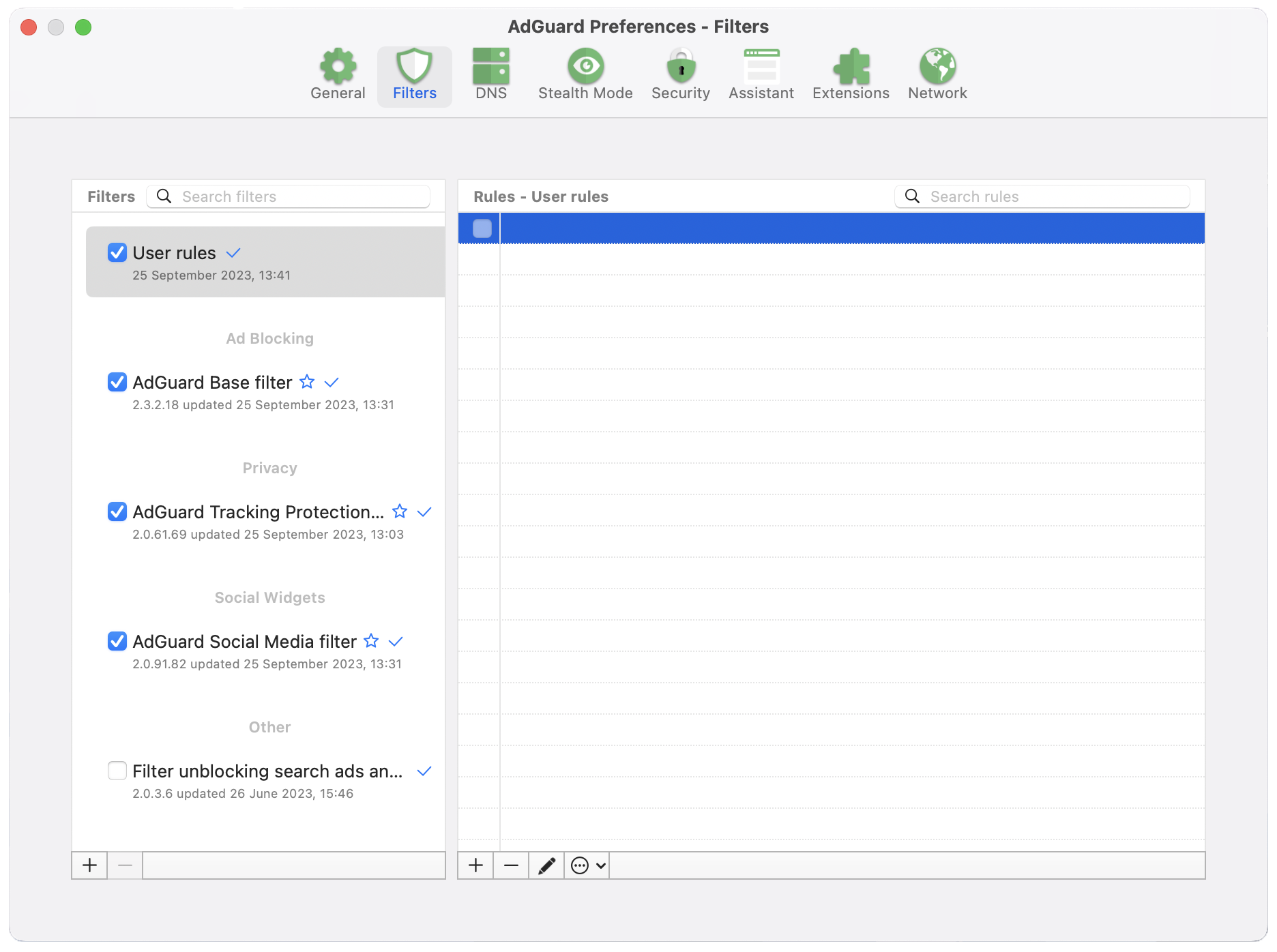Open the Security tab
The width and height of the screenshot is (1277, 952).
(681, 76)
